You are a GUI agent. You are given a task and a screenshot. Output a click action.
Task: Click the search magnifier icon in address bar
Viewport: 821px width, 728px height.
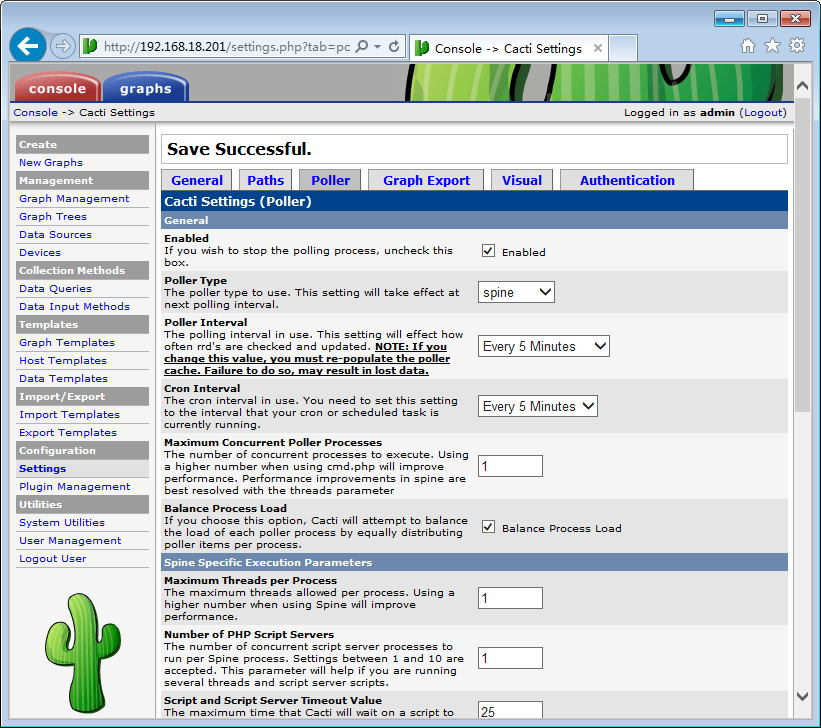click(x=362, y=47)
